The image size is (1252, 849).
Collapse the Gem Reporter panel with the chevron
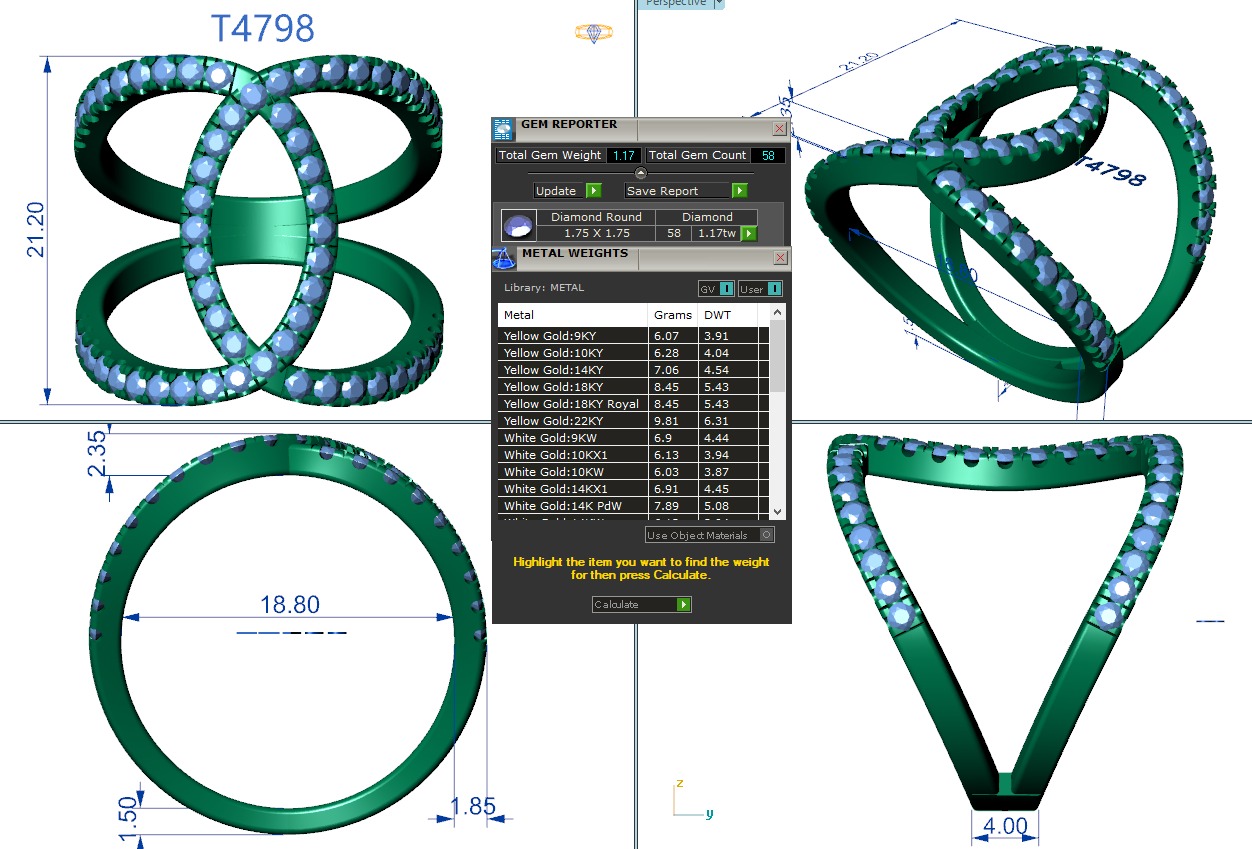tap(641, 173)
